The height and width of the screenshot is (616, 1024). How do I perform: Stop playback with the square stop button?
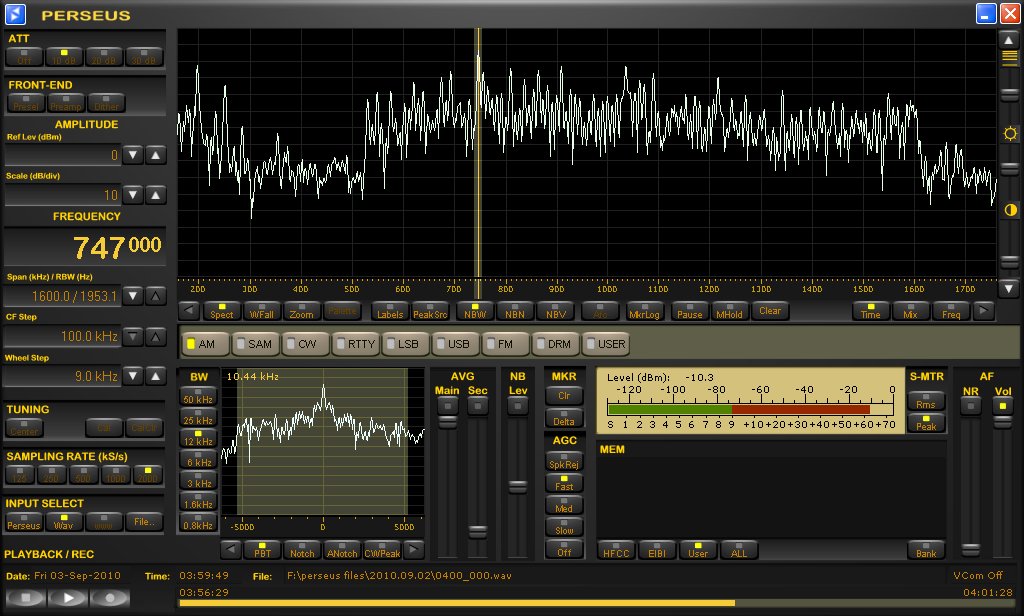click(25, 598)
